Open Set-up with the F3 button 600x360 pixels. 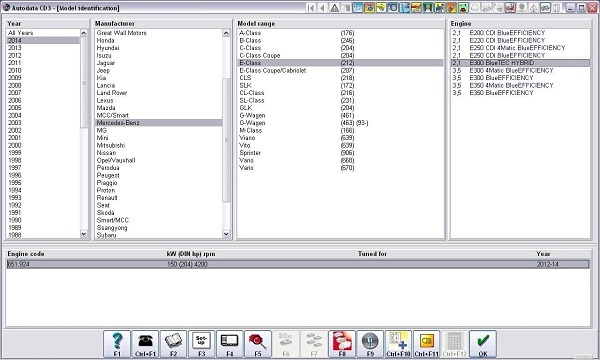click(202, 344)
